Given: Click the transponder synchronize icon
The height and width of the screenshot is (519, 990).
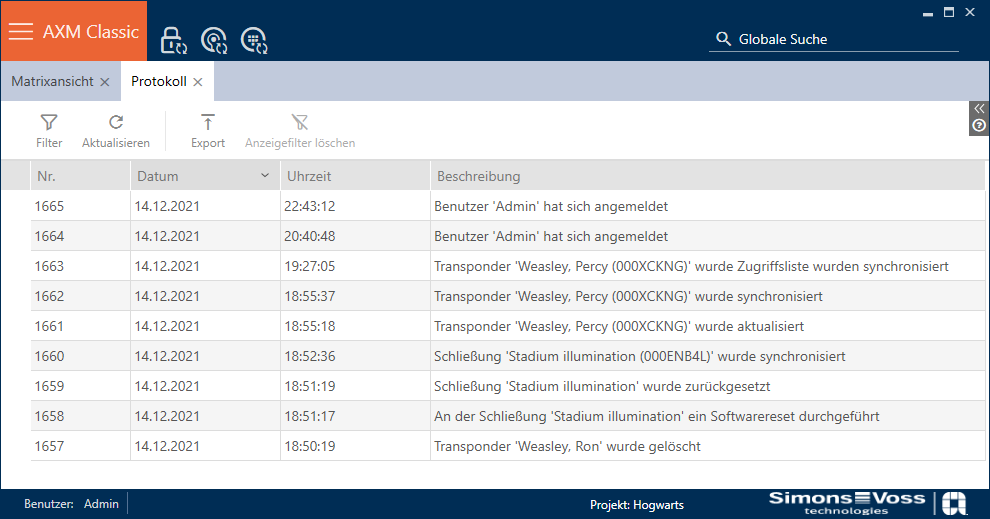Looking at the screenshot, I should coord(213,40).
